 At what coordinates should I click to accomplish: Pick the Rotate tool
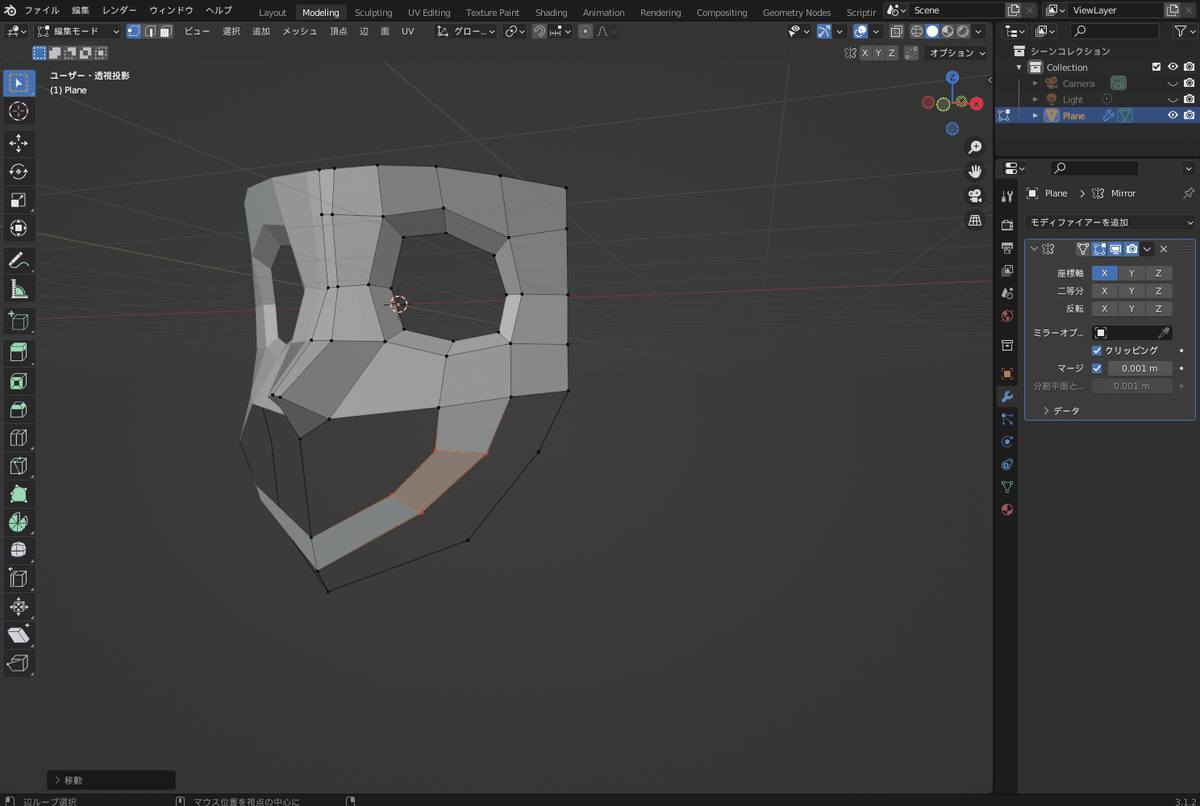click(x=19, y=172)
